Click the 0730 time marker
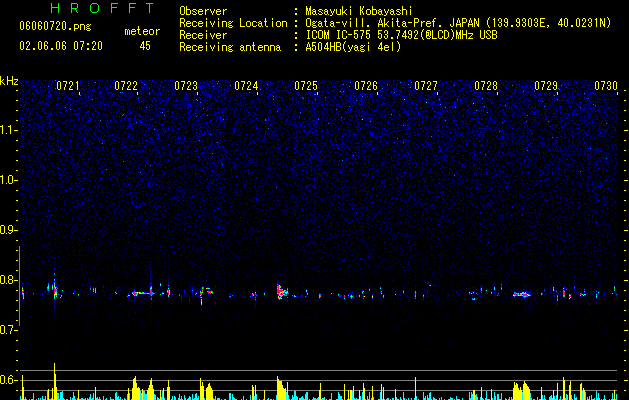 pos(606,86)
